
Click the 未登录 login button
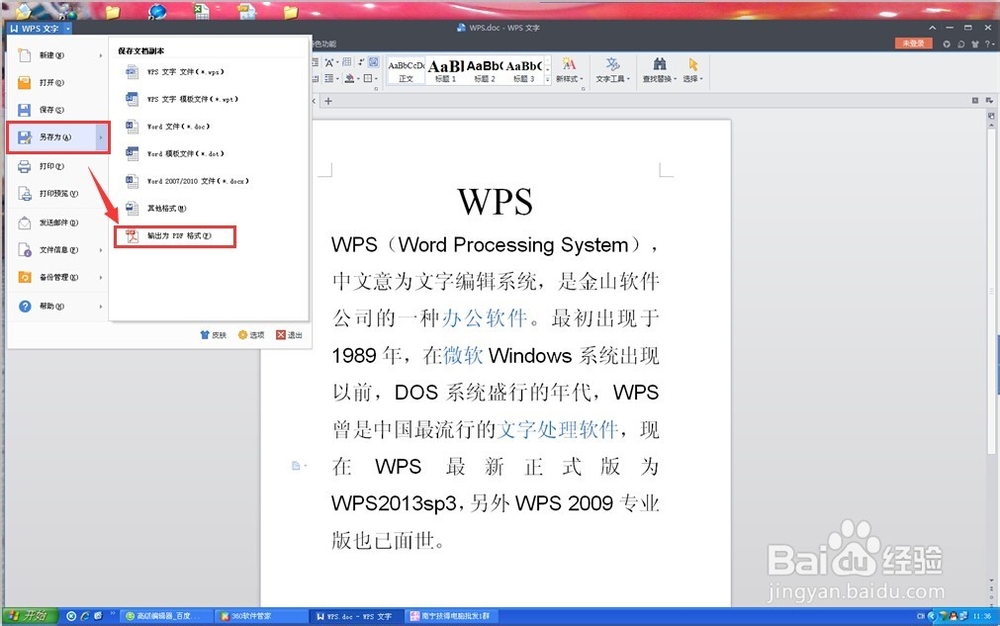pos(913,43)
